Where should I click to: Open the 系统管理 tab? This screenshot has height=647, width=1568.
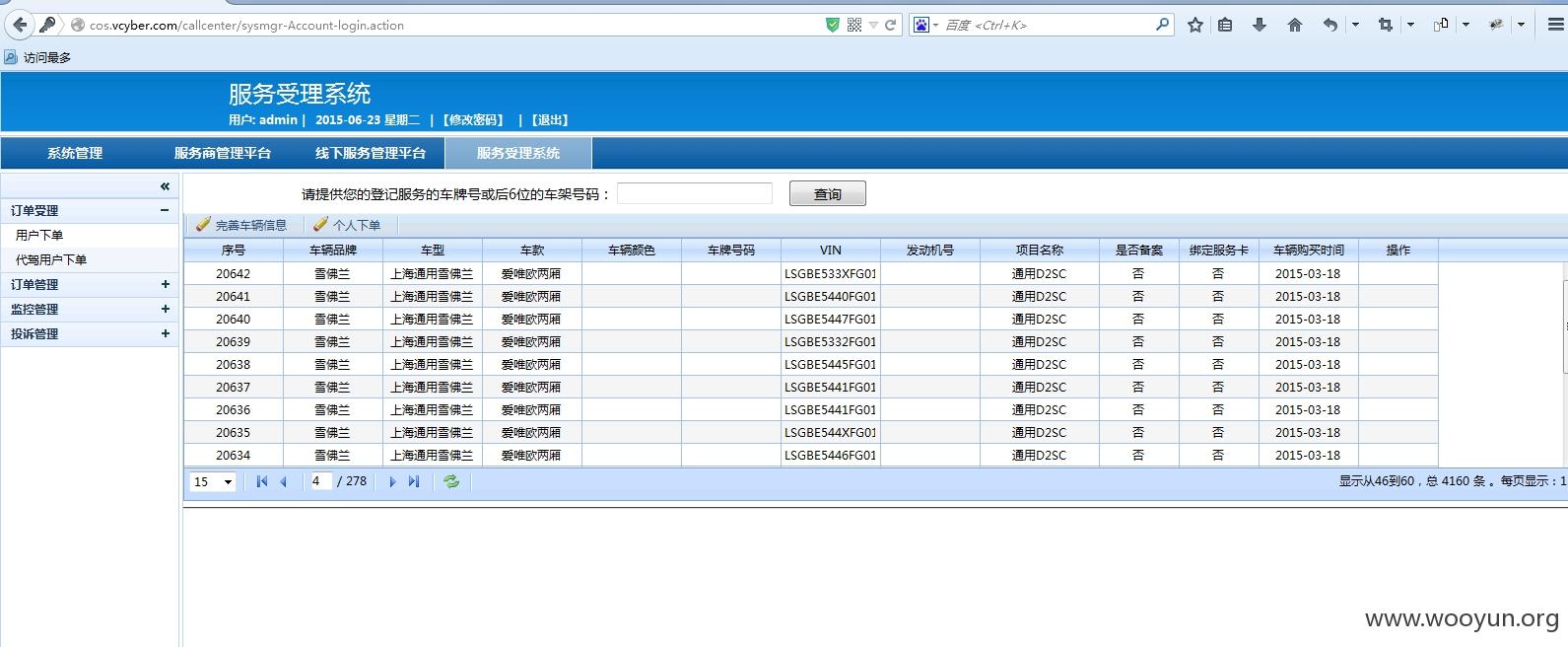(x=75, y=153)
